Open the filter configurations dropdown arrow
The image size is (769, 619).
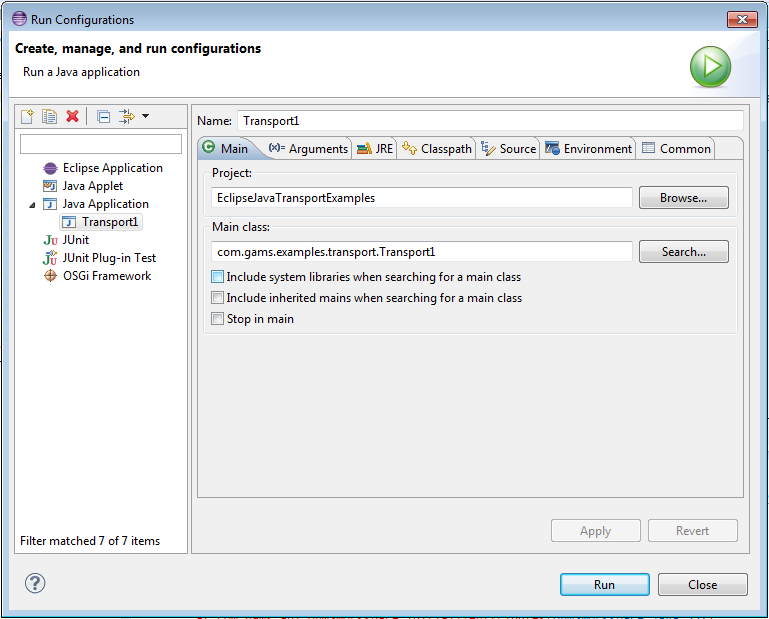(145, 117)
